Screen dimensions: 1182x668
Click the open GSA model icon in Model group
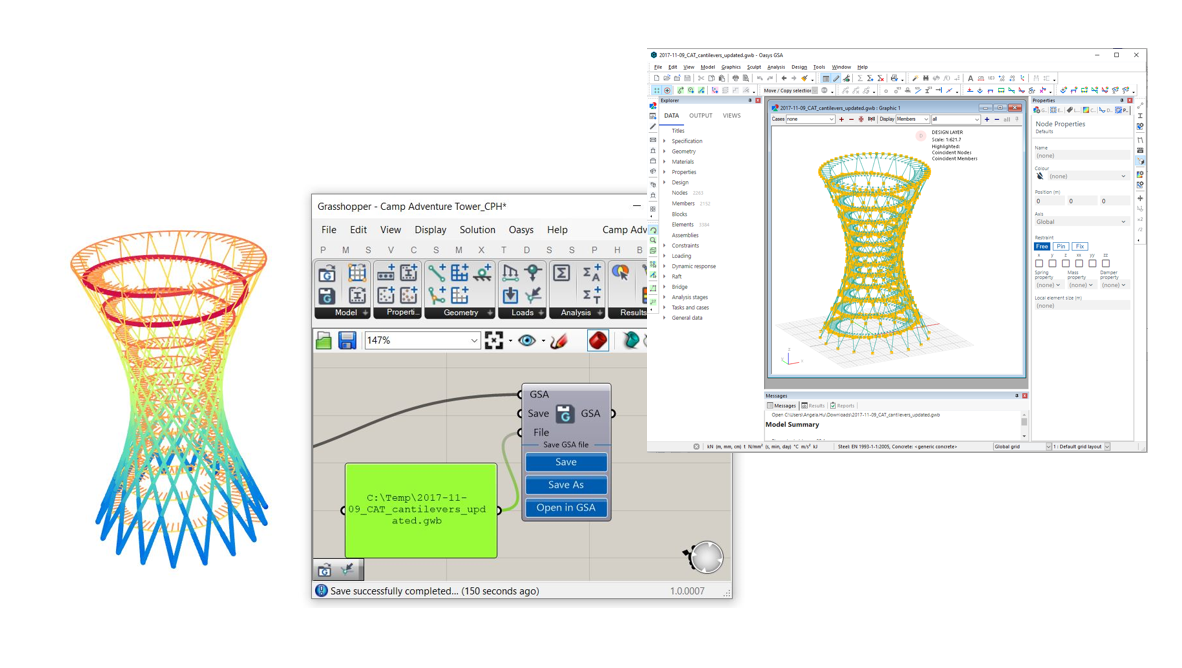[x=327, y=273]
